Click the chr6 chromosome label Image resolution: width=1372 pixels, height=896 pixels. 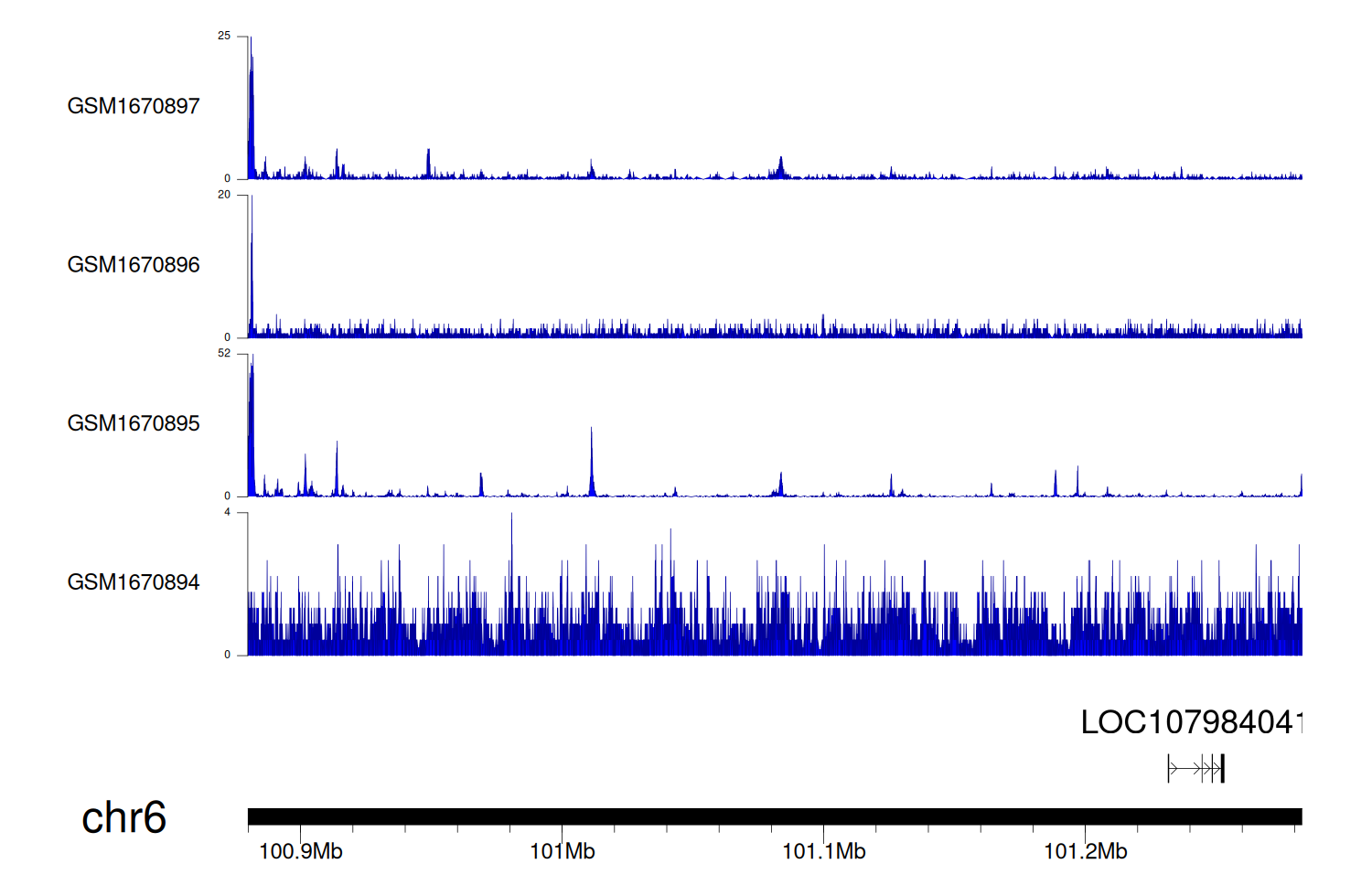pyautogui.click(x=123, y=817)
